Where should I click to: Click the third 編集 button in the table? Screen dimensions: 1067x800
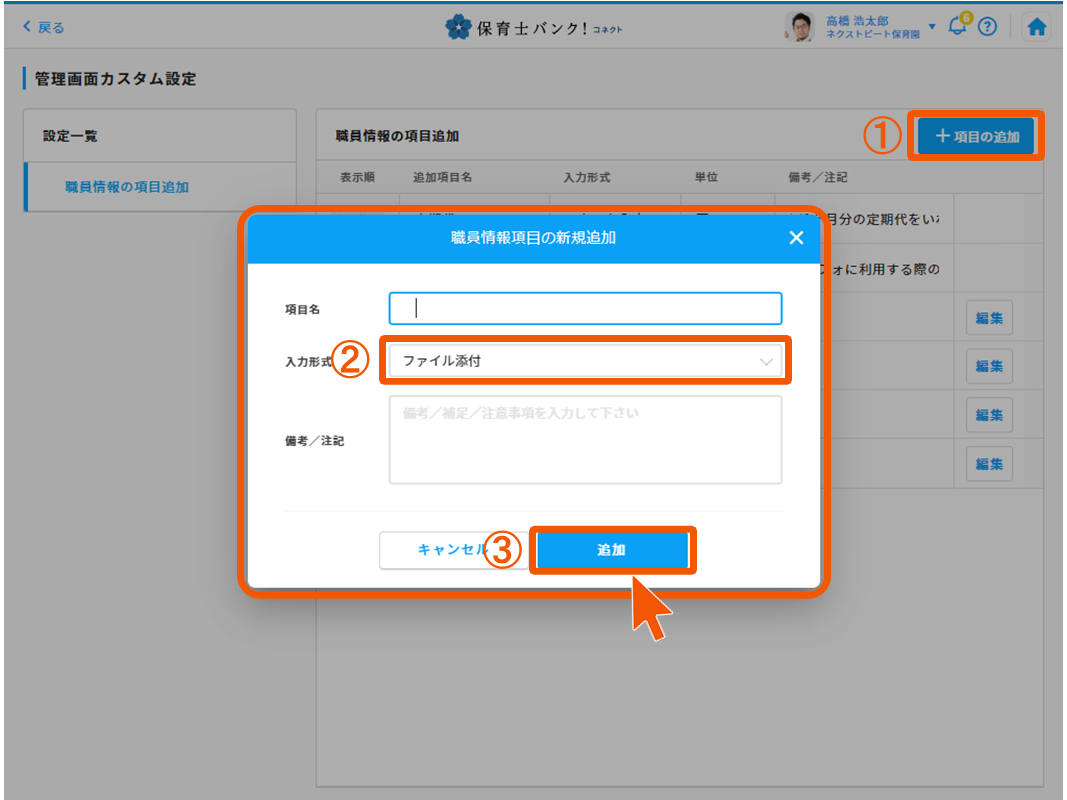(x=989, y=414)
